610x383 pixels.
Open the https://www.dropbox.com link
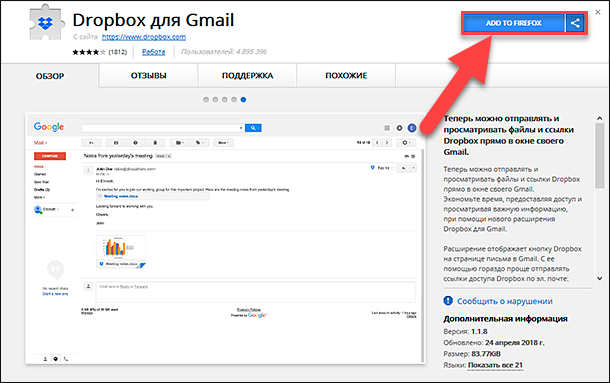[x=144, y=37]
